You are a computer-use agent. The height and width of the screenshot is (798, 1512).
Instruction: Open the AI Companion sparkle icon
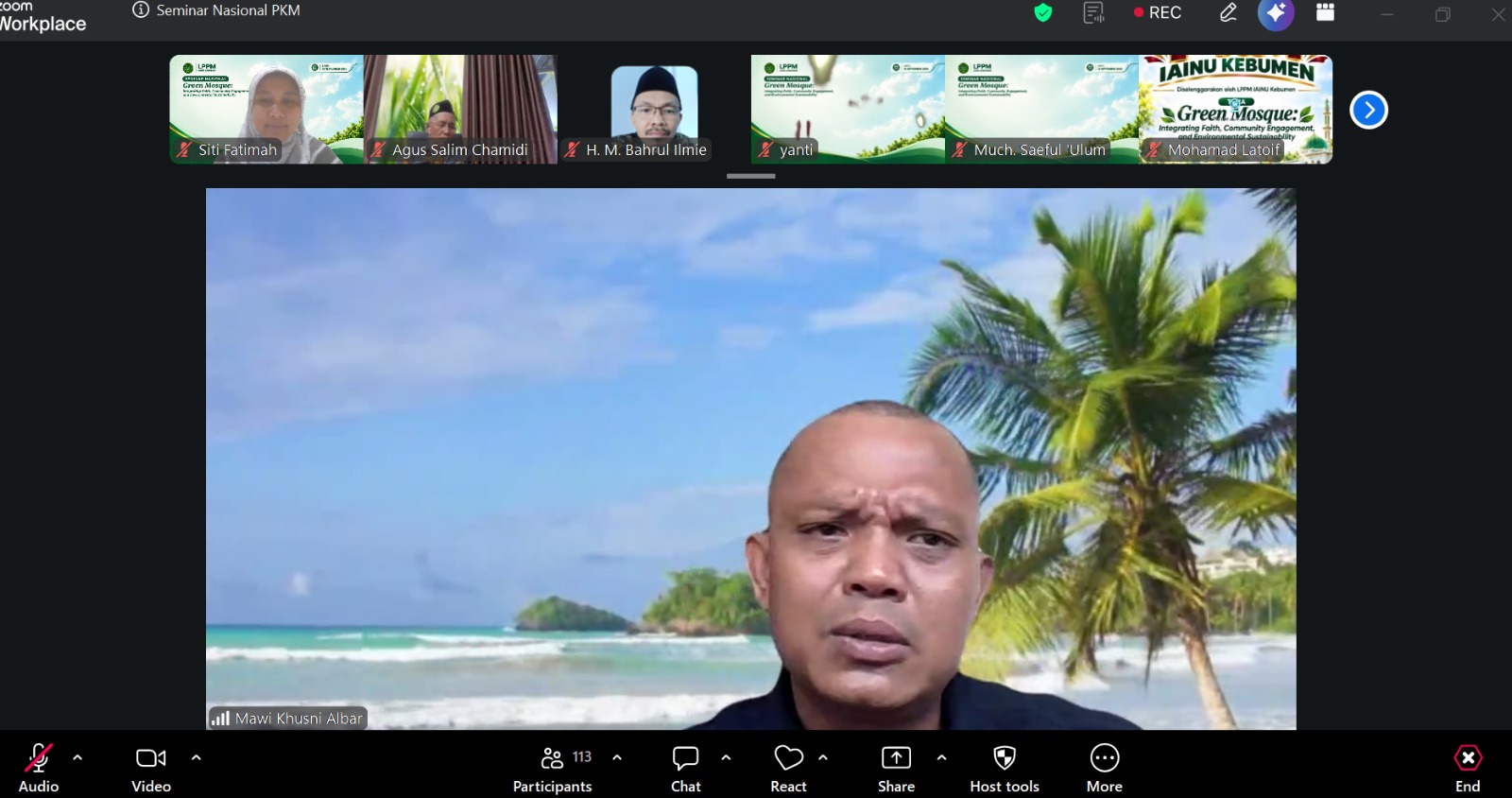[1276, 13]
